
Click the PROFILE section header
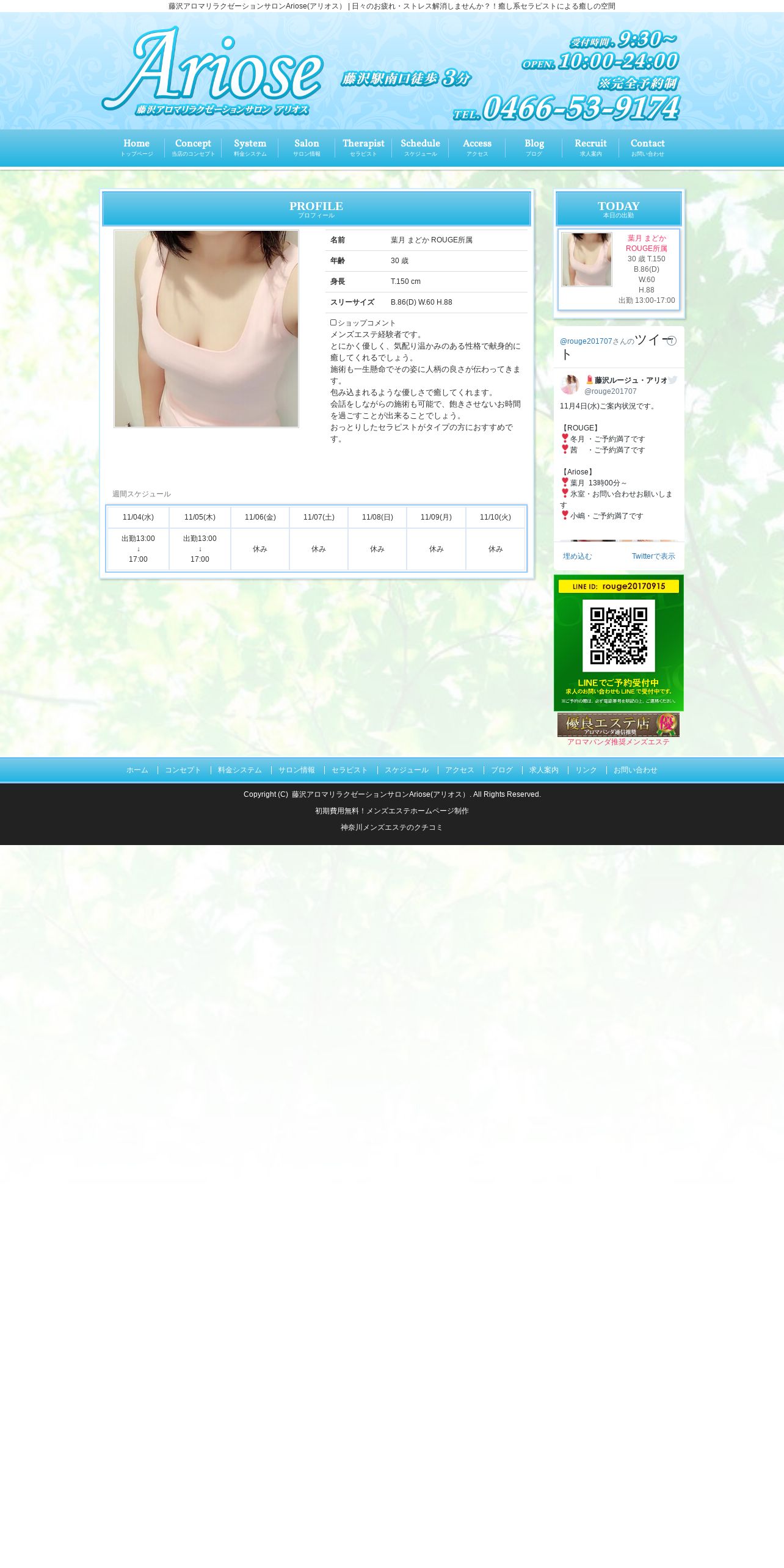pos(316,209)
